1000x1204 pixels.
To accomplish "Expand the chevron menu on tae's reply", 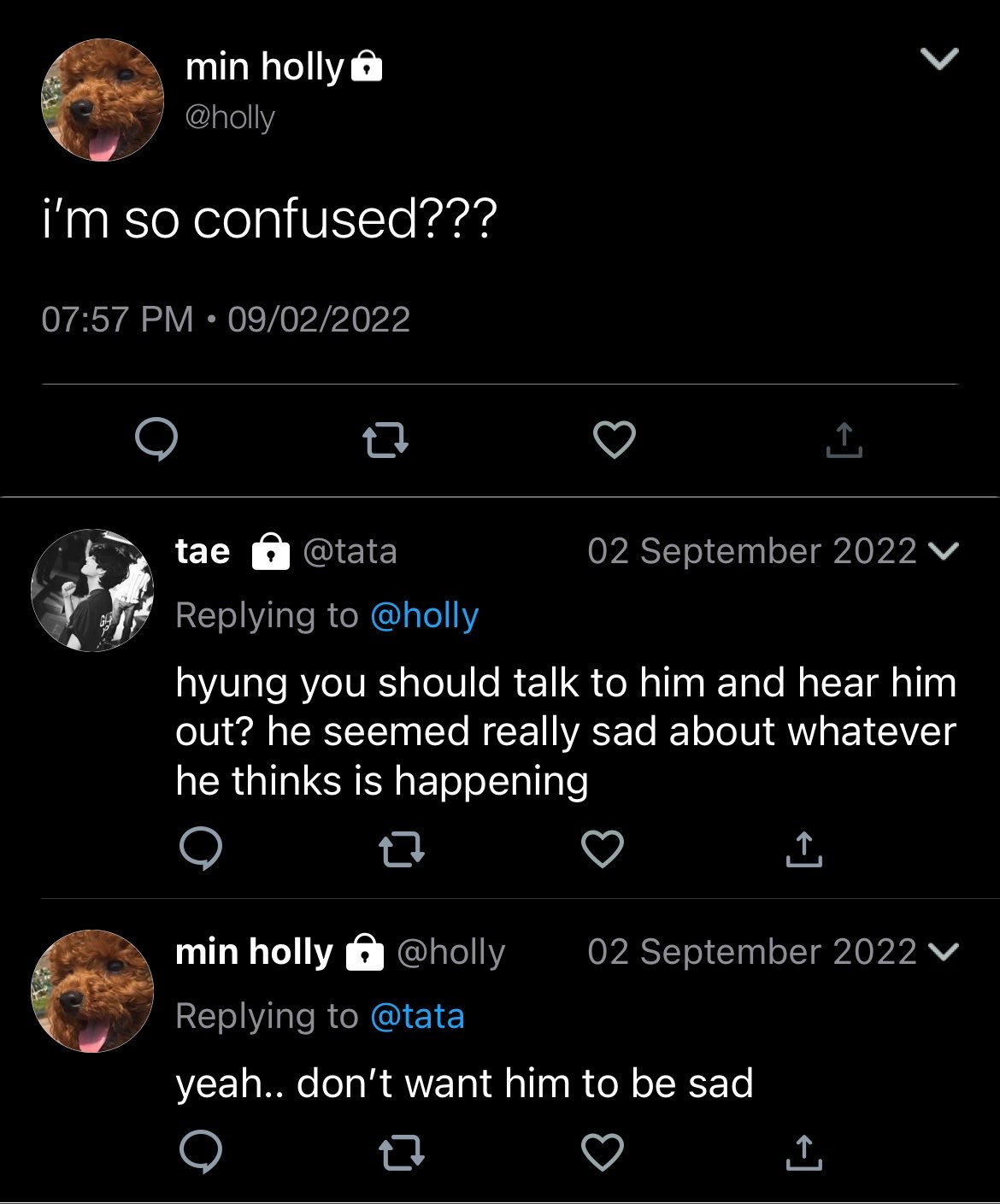I will click(944, 551).
